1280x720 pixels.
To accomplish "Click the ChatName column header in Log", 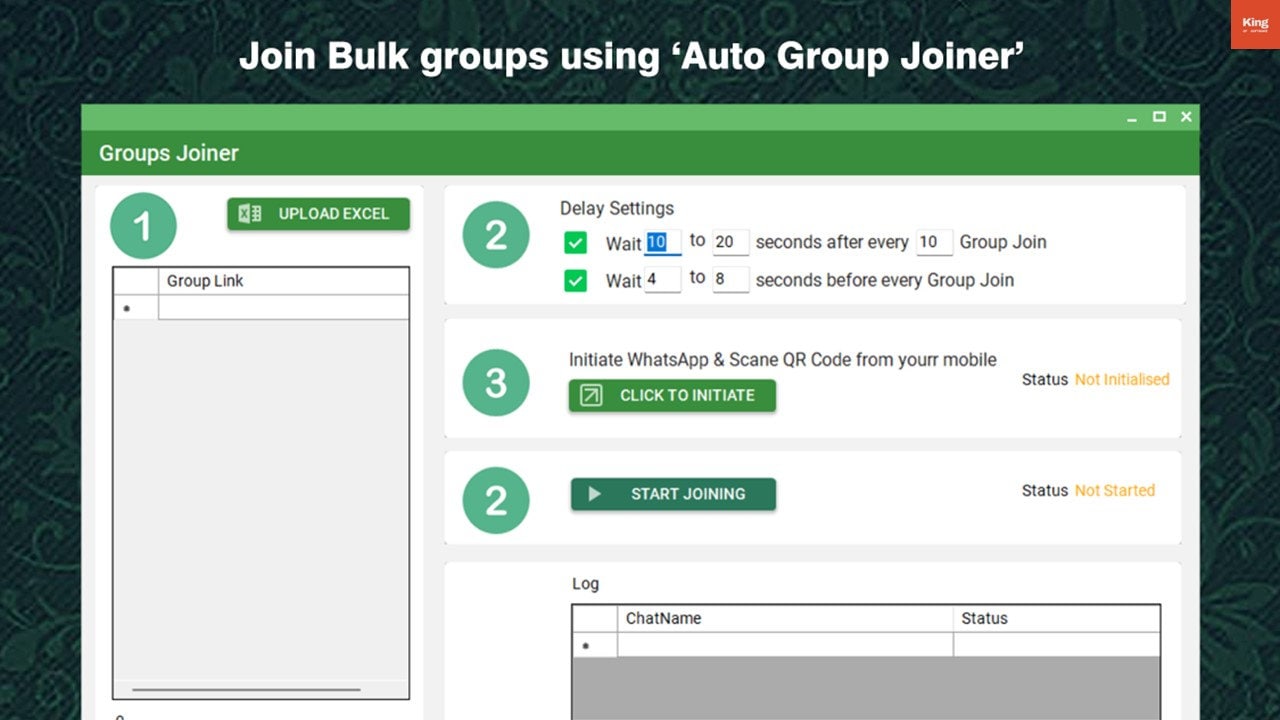I will coord(784,618).
